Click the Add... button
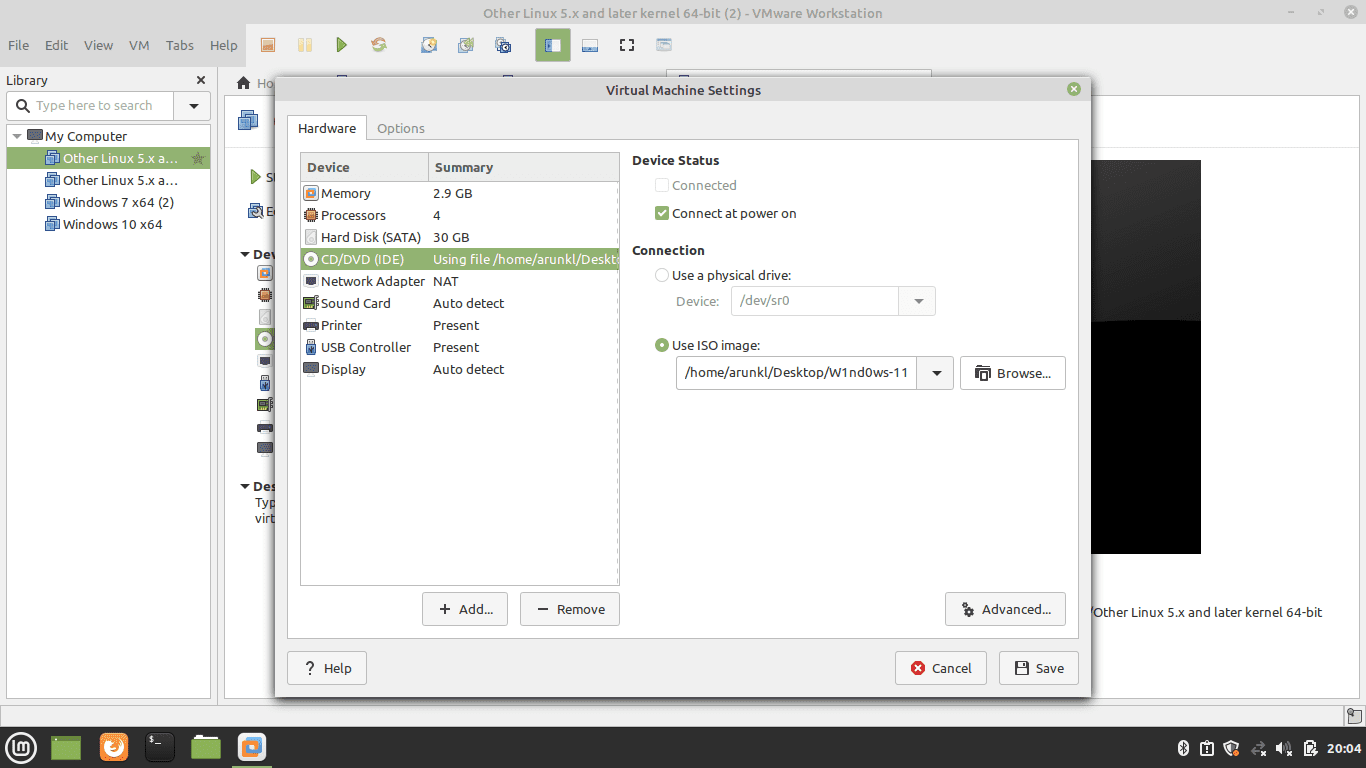 click(x=465, y=609)
